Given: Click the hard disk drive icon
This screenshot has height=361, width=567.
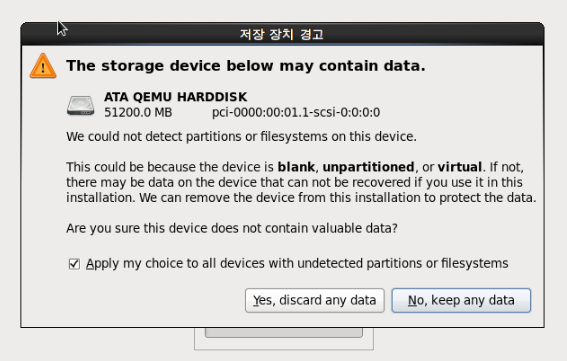Looking at the screenshot, I should [x=81, y=105].
